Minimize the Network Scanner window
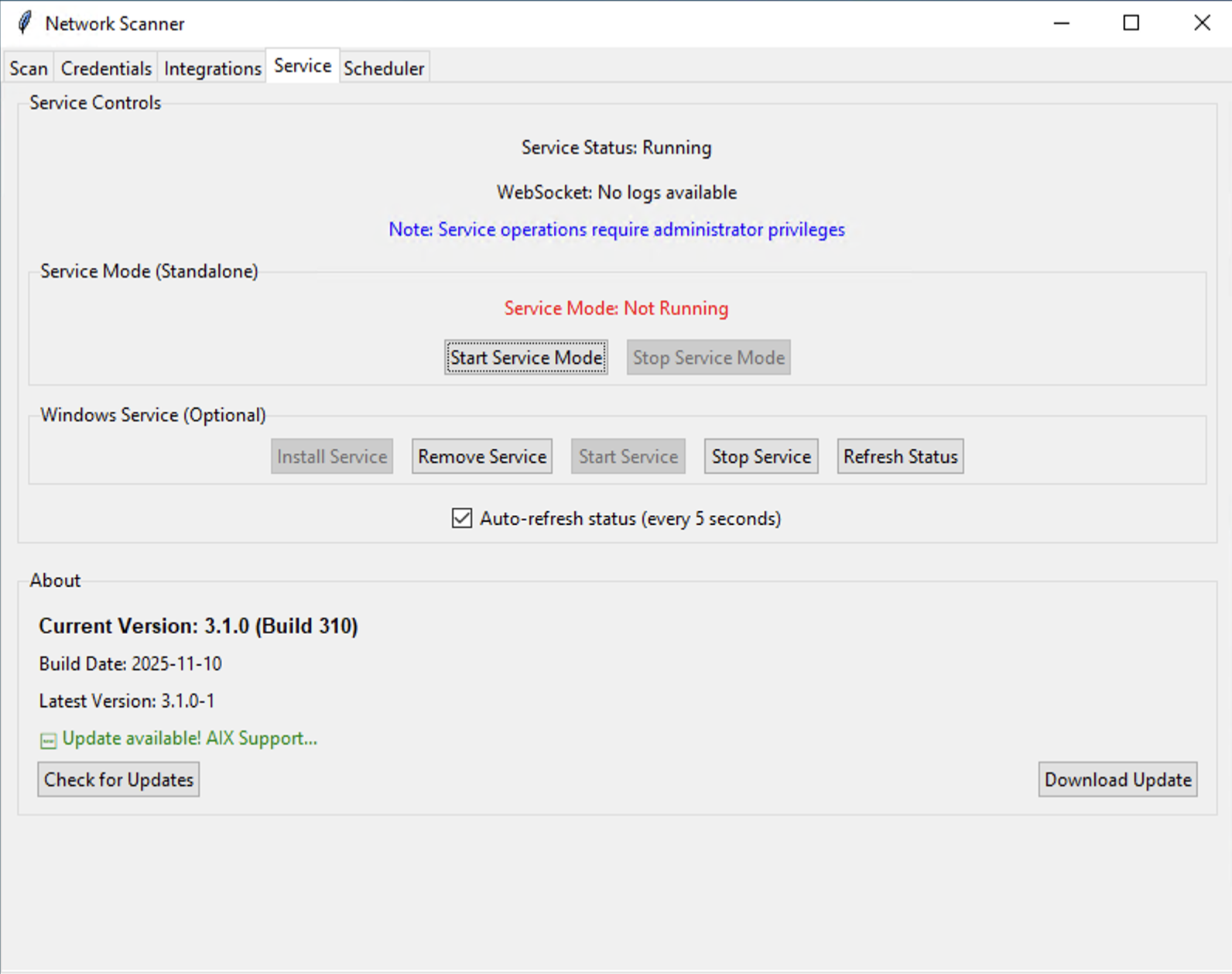This screenshot has width=1232, height=974. [1061, 23]
